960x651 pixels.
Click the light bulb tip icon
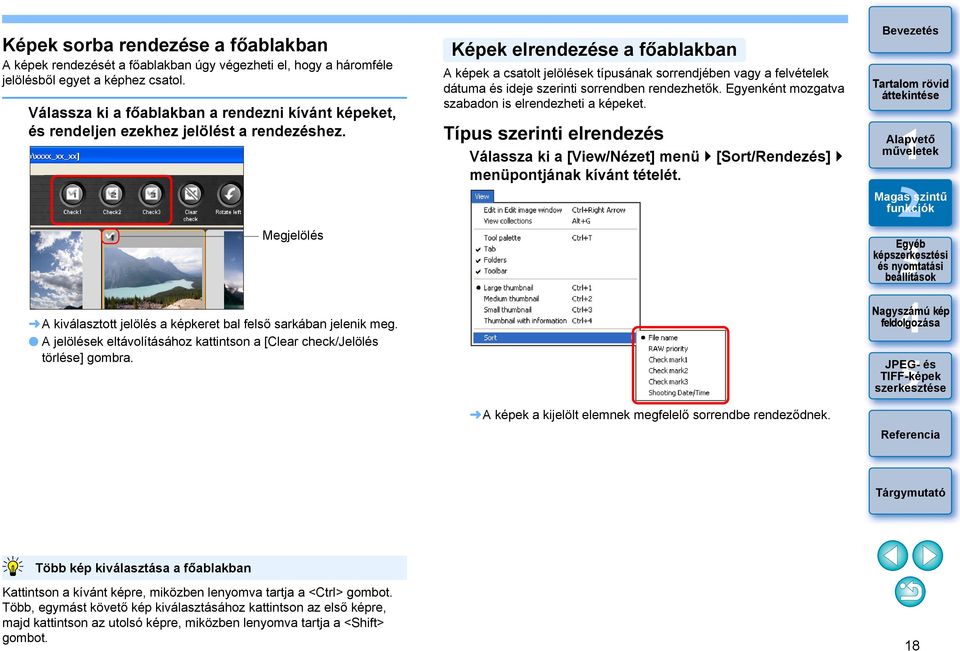(x=13, y=566)
